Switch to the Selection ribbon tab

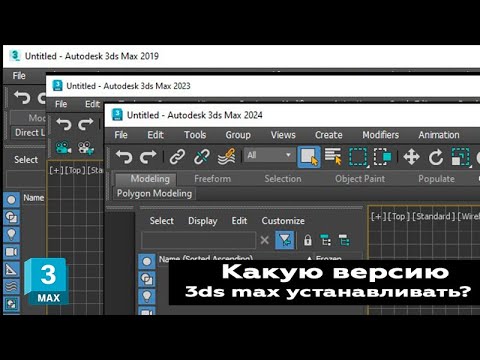pos(283,179)
